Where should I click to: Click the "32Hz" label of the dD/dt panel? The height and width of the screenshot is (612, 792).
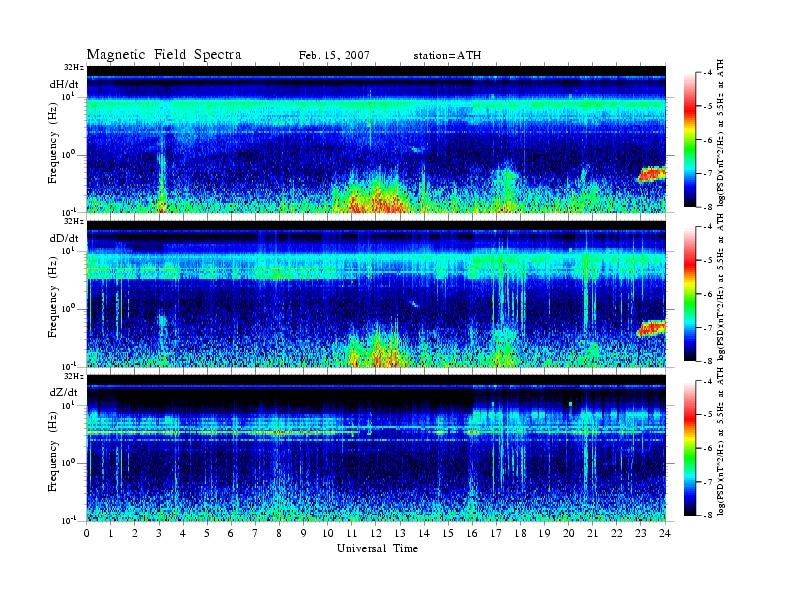pos(73,221)
